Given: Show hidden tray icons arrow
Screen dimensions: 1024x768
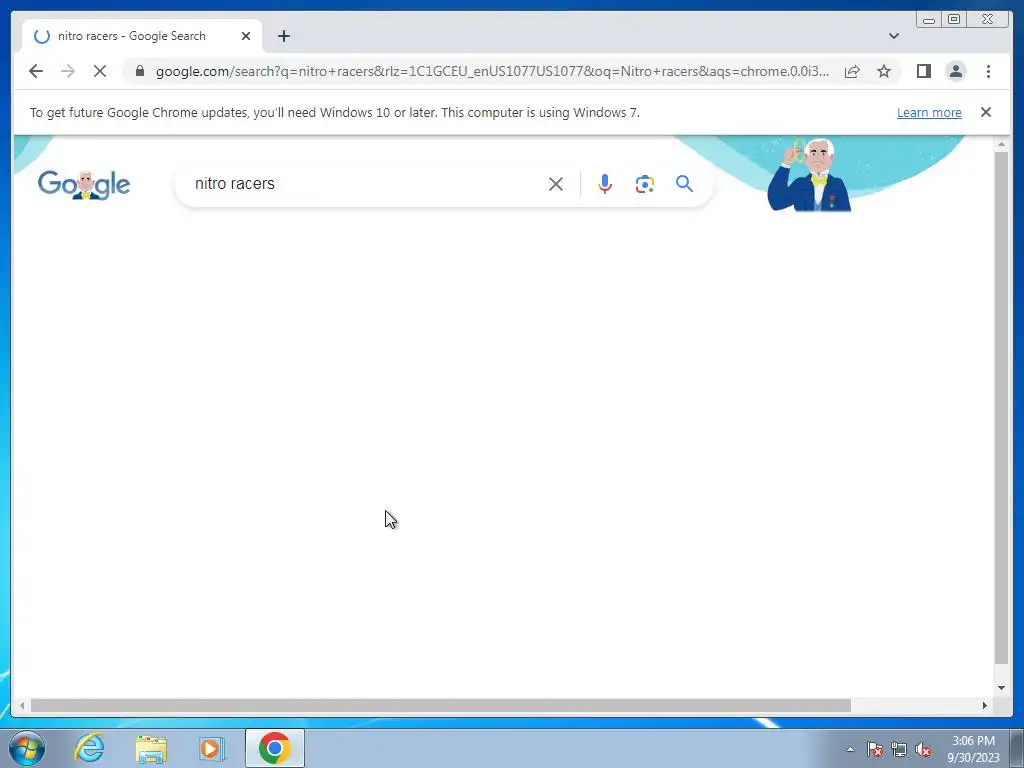Looking at the screenshot, I should coord(850,749).
